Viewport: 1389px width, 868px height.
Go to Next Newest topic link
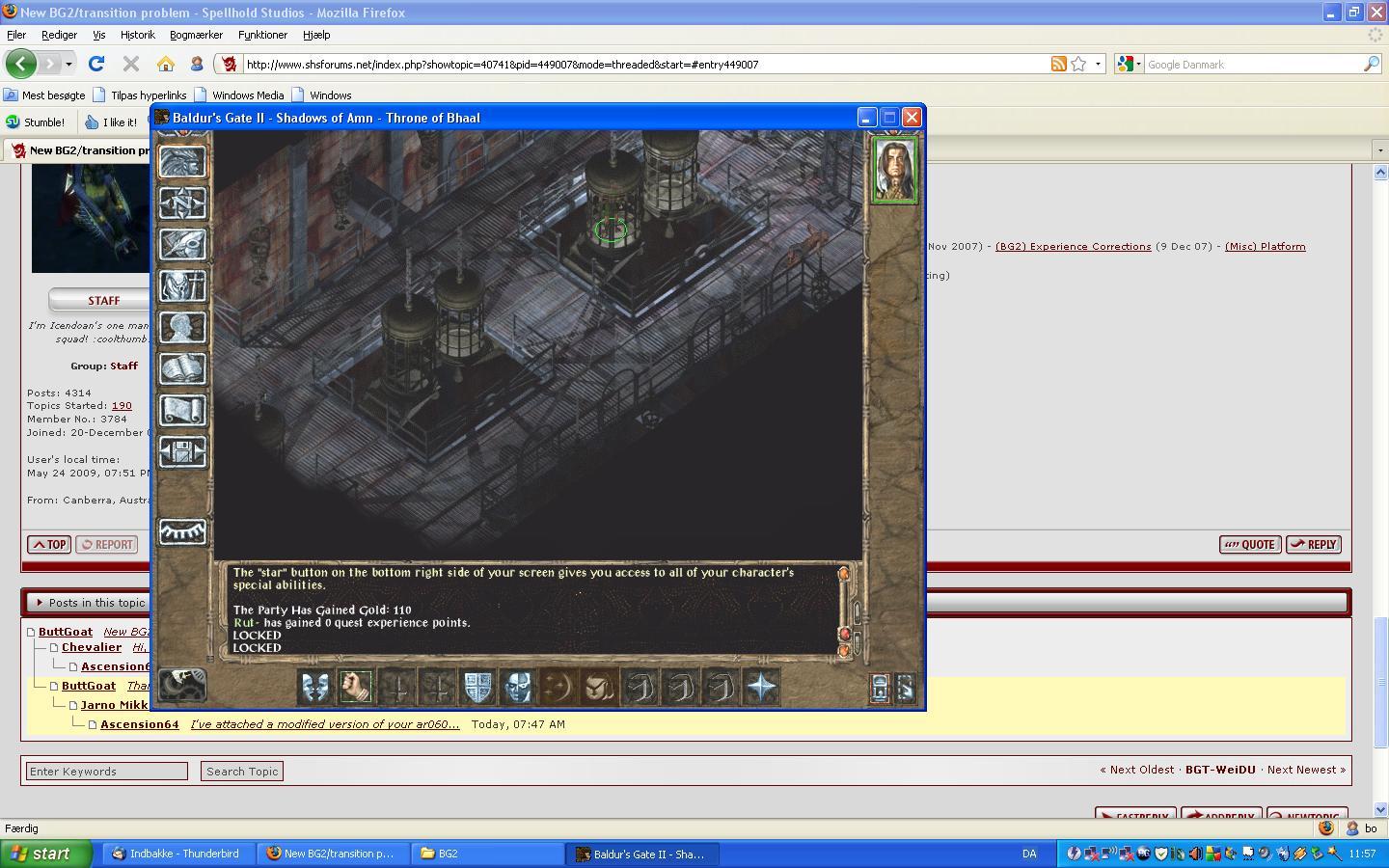pyautogui.click(x=1306, y=770)
